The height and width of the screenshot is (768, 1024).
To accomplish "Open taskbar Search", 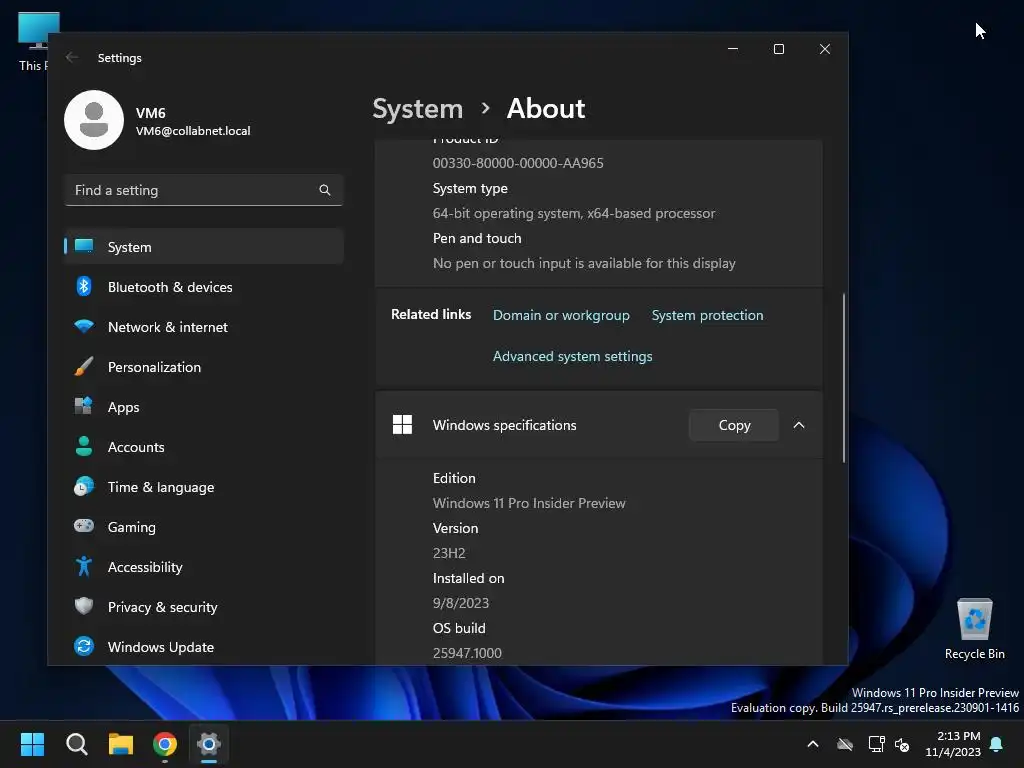I will tap(76, 744).
